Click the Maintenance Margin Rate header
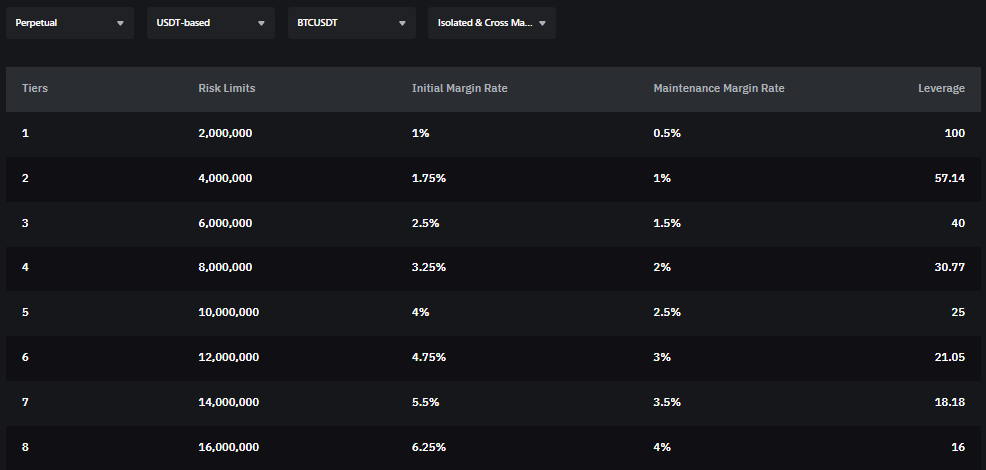The width and height of the screenshot is (986, 470). pos(718,88)
